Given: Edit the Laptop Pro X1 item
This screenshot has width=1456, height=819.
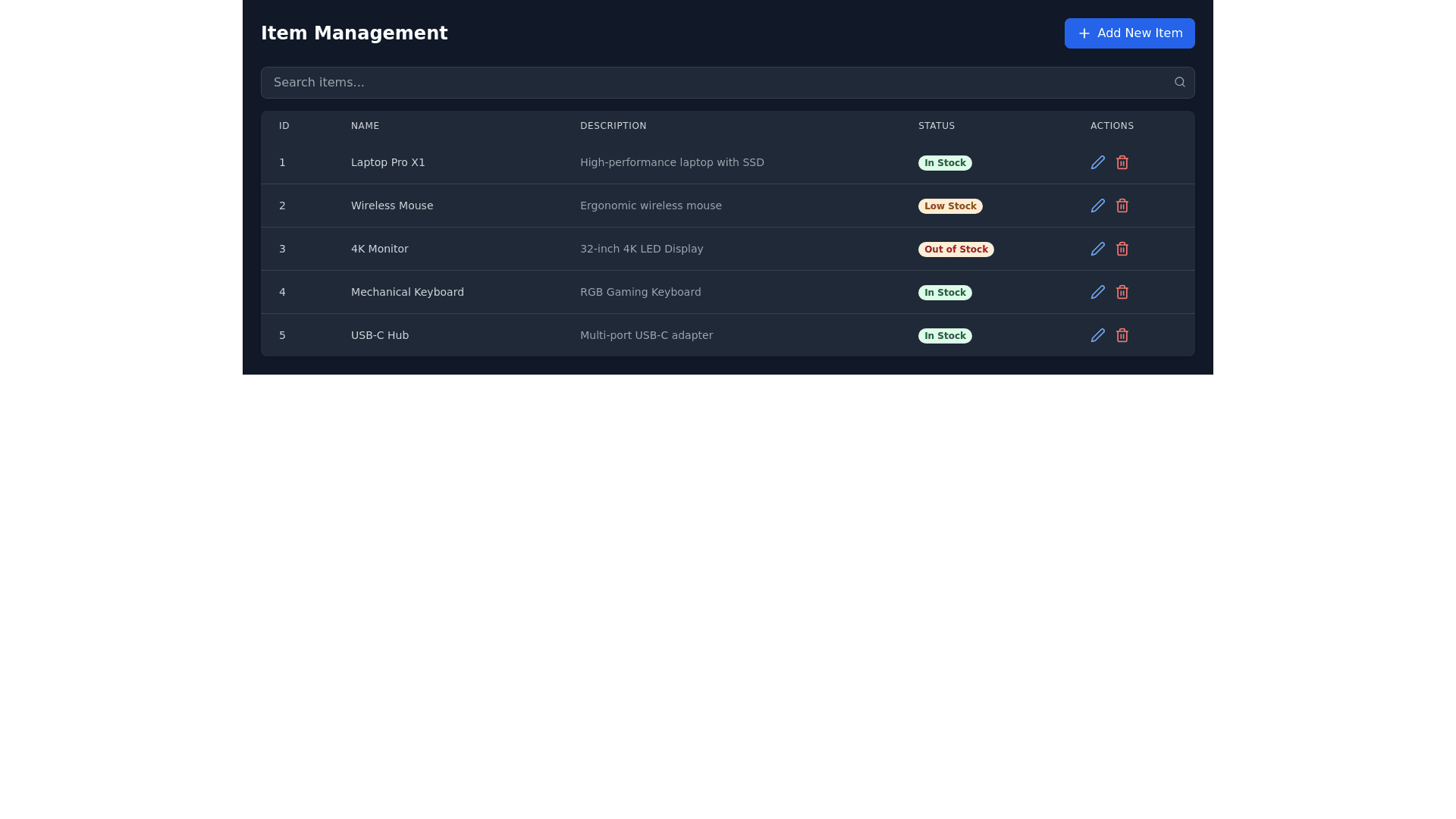Looking at the screenshot, I should point(1097,162).
